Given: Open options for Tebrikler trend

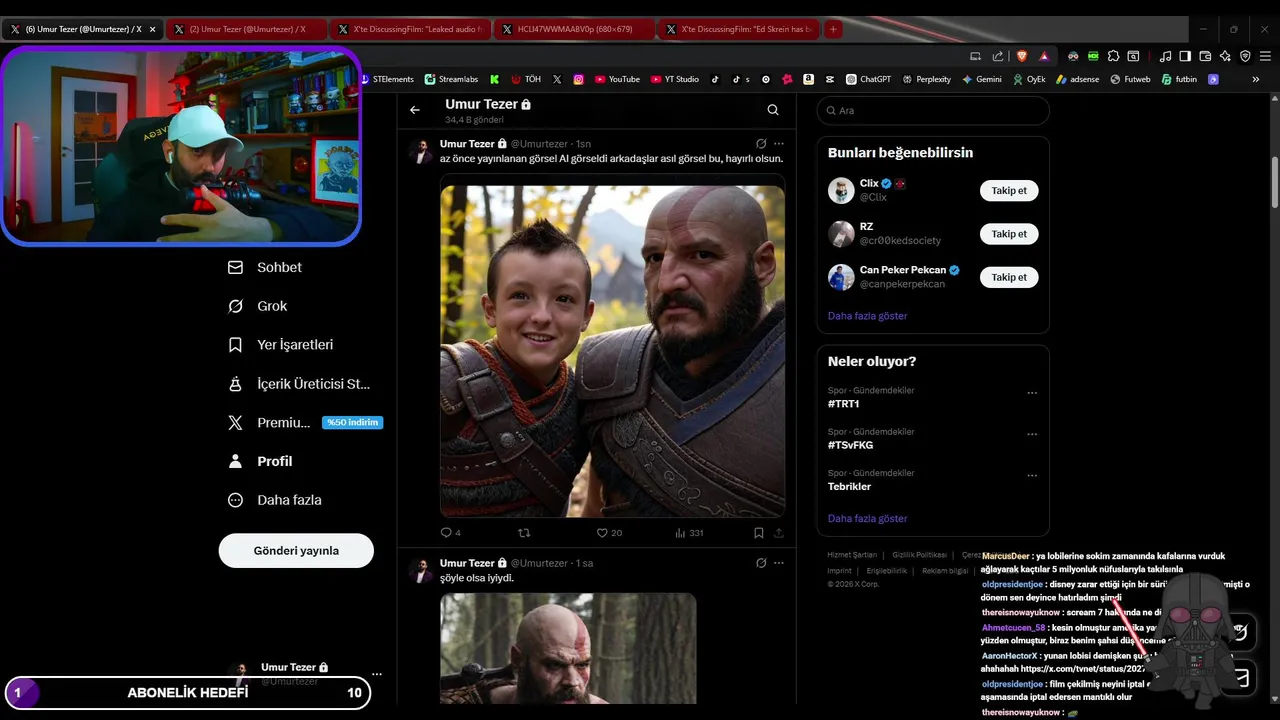Looking at the screenshot, I should [1032, 476].
